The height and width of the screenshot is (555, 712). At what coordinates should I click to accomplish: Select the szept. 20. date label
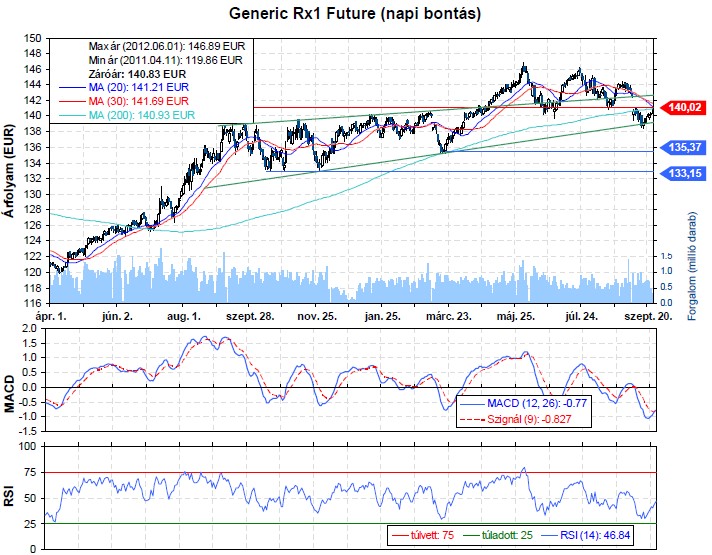[x=646, y=313]
